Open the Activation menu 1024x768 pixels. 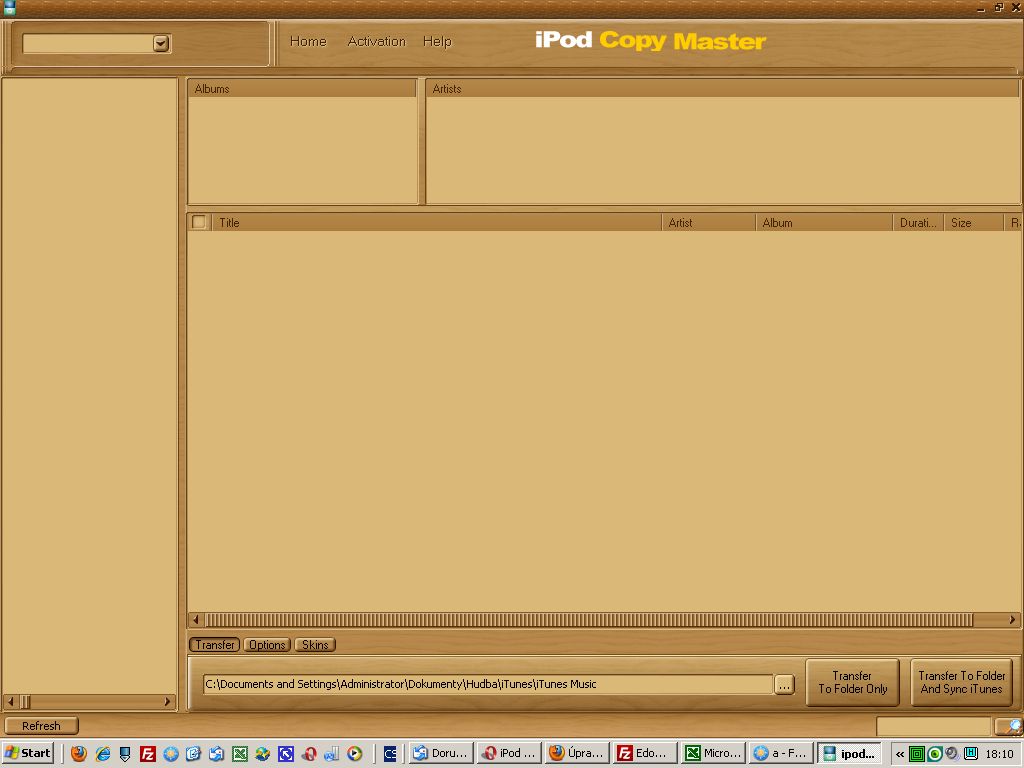376,41
